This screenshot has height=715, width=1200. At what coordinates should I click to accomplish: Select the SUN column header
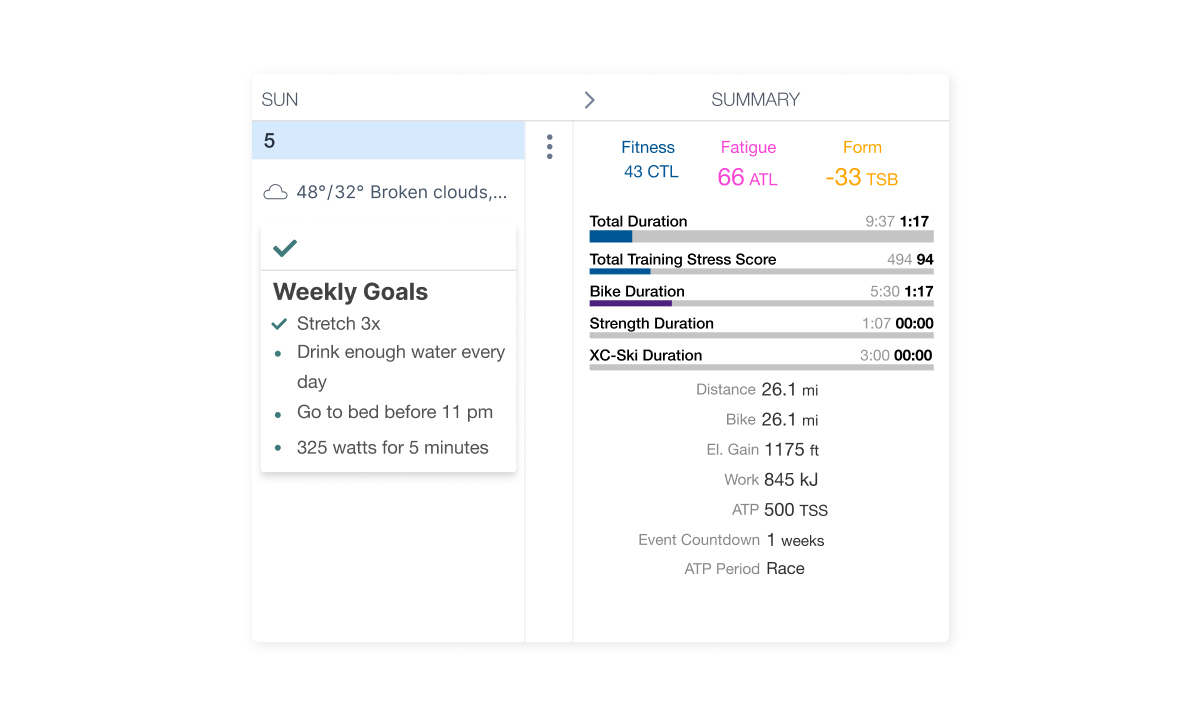pyautogui.click(x=279, y=99)
